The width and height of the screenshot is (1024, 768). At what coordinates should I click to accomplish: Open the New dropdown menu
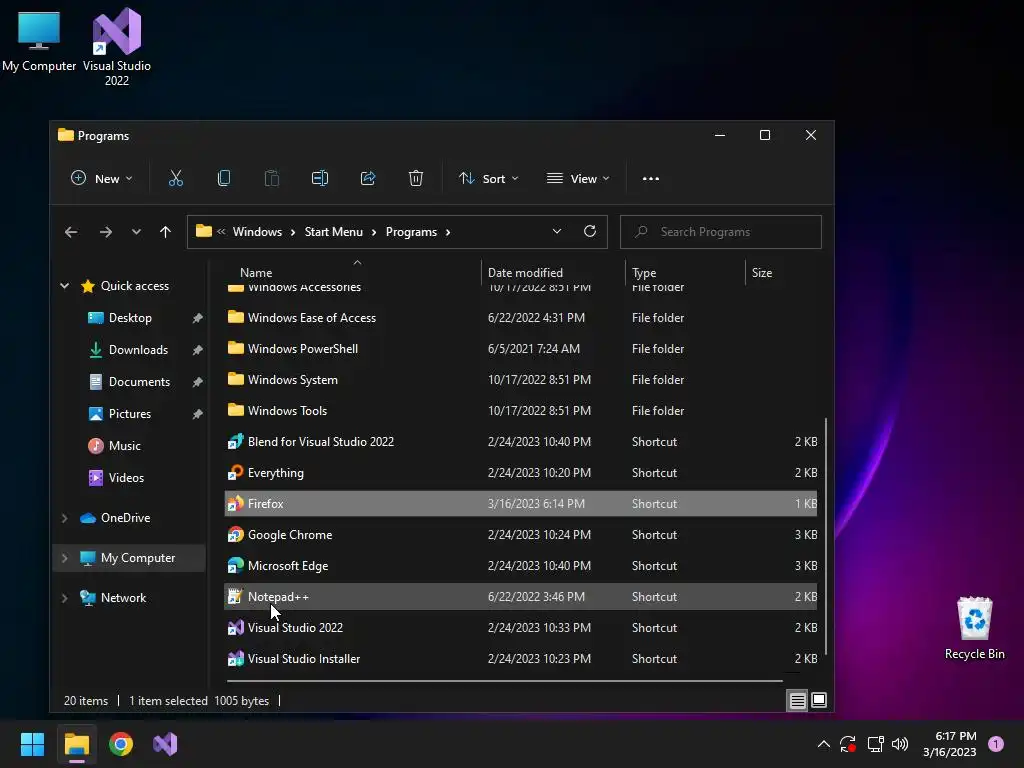(x=102, y=178)
